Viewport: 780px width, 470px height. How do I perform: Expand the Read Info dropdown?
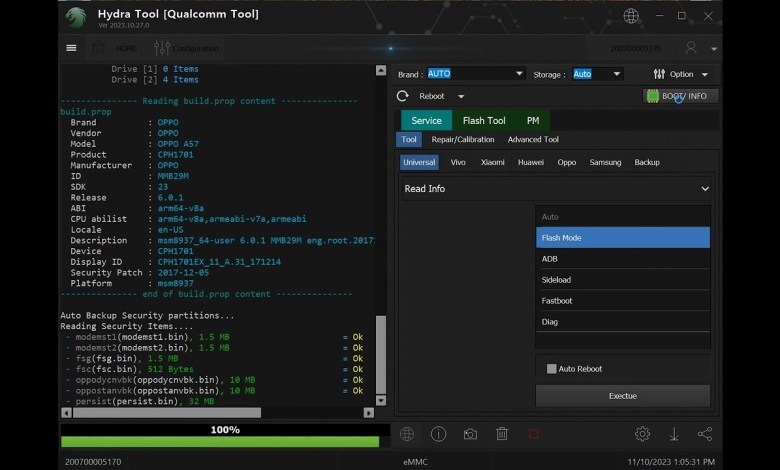coord(704,188)
